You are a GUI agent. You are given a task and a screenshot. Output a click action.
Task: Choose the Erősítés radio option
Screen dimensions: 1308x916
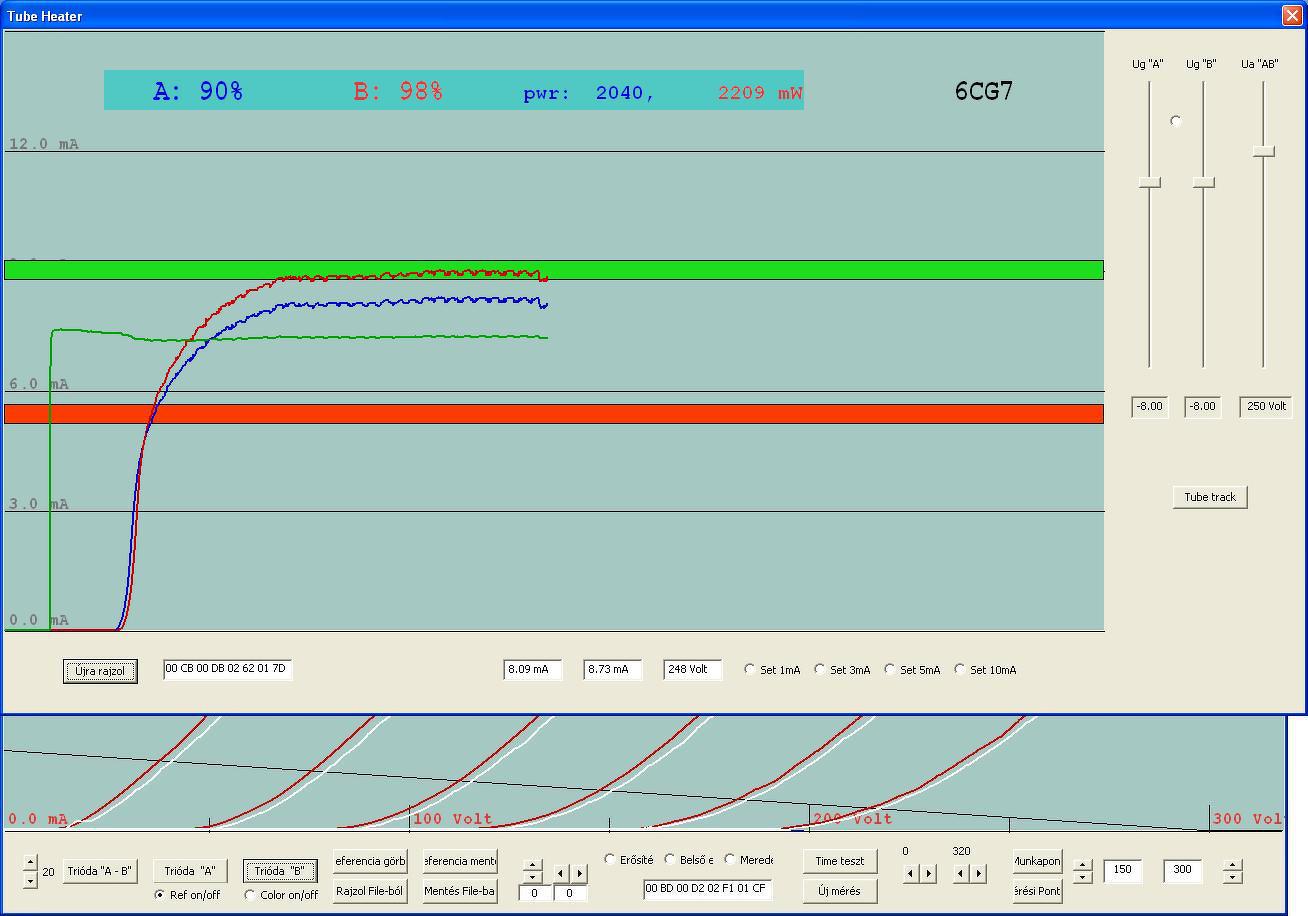point(610,860)
